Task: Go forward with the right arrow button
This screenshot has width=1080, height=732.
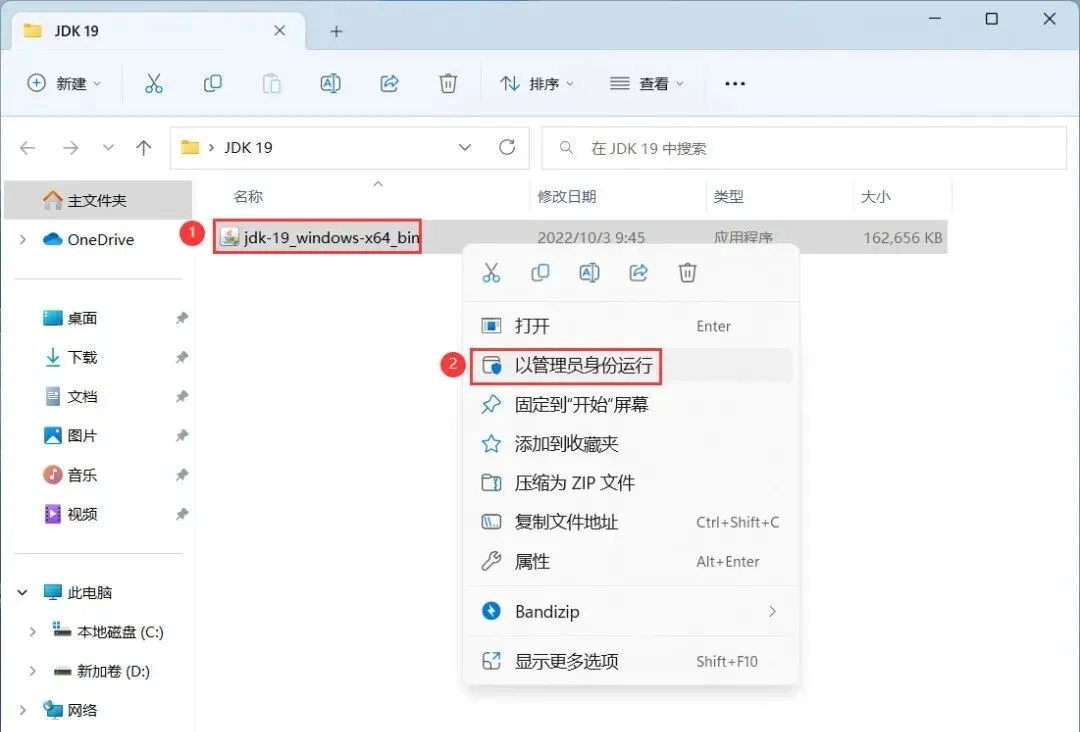Action: point(70,147)
